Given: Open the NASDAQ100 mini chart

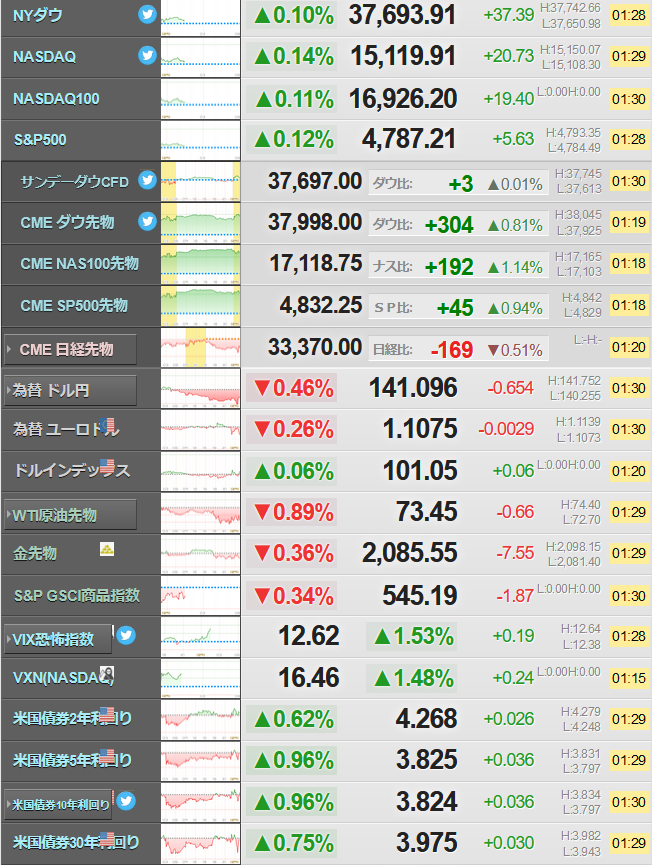Looking at the screenshot, I should click(201, 99).
